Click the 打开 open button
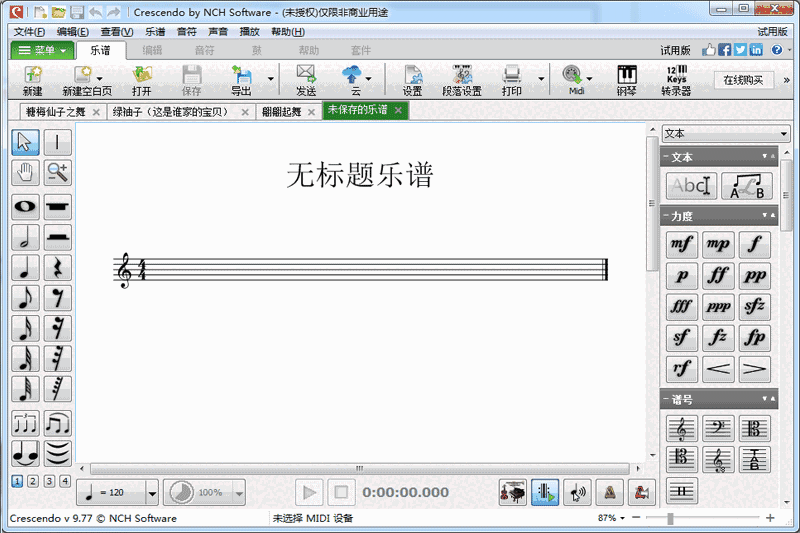The width and height of the screenshot is (800, 533). [x=142, y=80]
